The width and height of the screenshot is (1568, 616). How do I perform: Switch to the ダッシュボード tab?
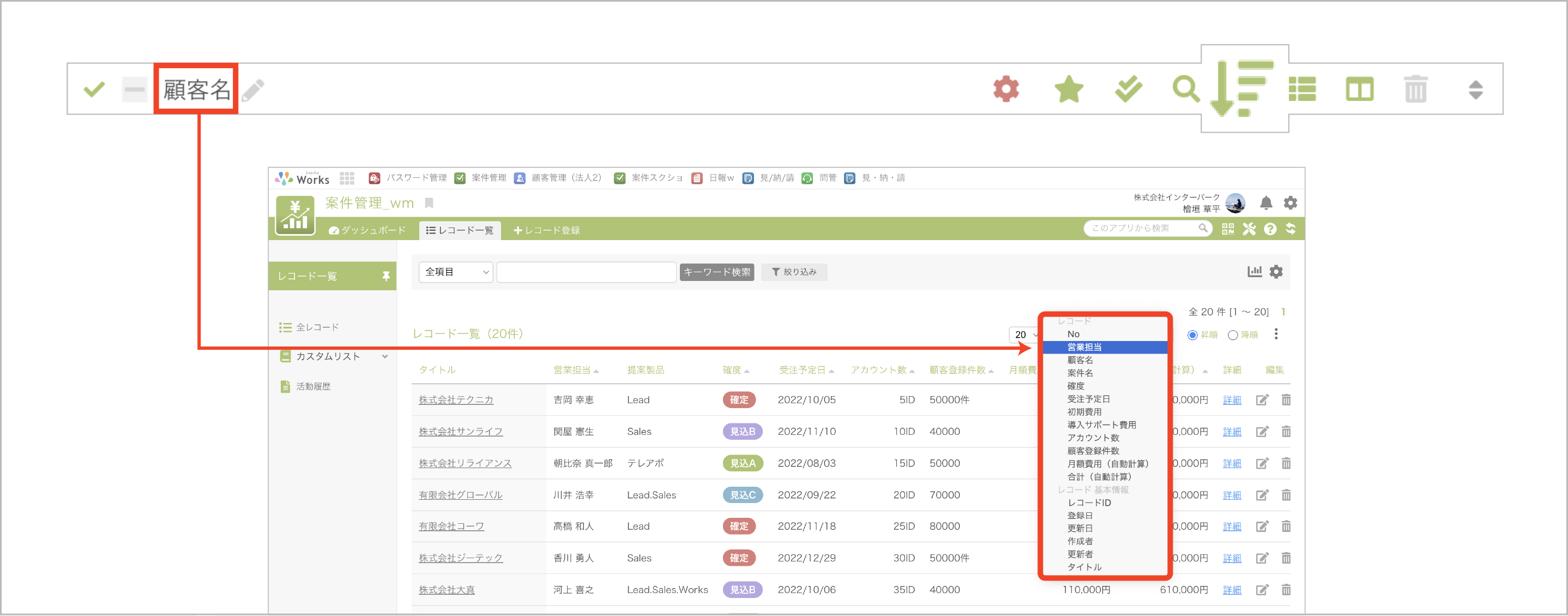367,230
